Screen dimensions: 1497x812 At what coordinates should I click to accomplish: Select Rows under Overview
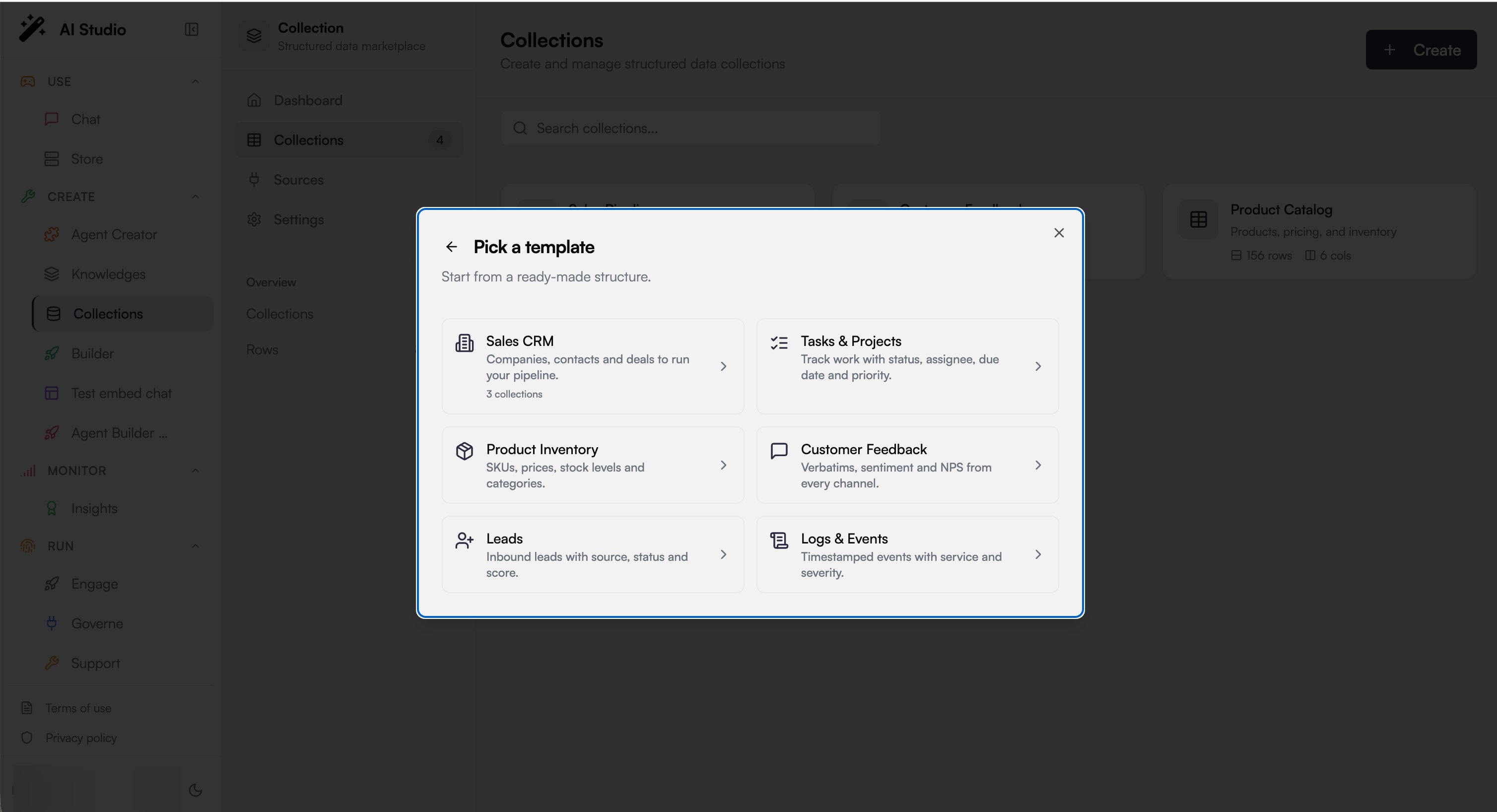262,350
